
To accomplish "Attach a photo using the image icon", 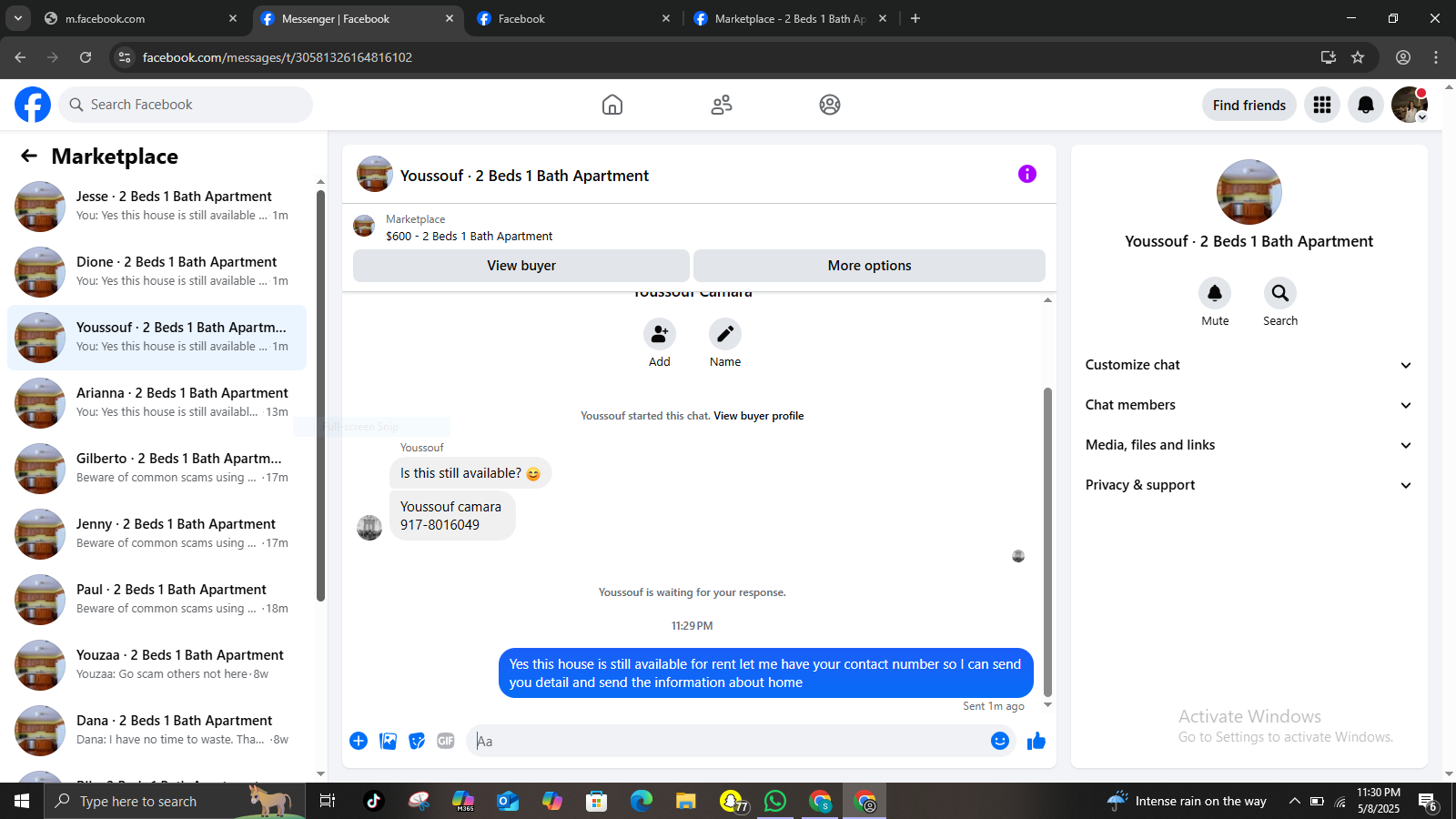I will click(x=389, y=741).
